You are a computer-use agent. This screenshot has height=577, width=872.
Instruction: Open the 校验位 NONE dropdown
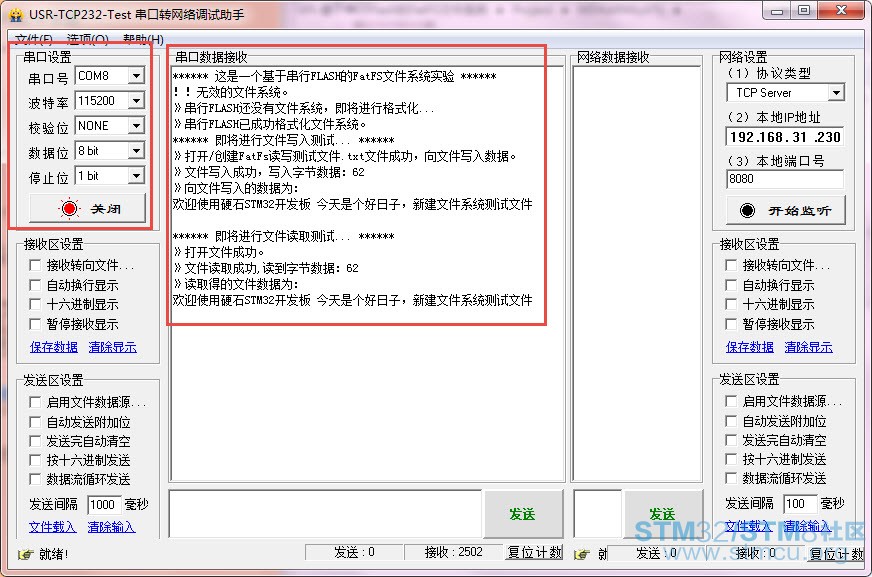coord(136,126)
